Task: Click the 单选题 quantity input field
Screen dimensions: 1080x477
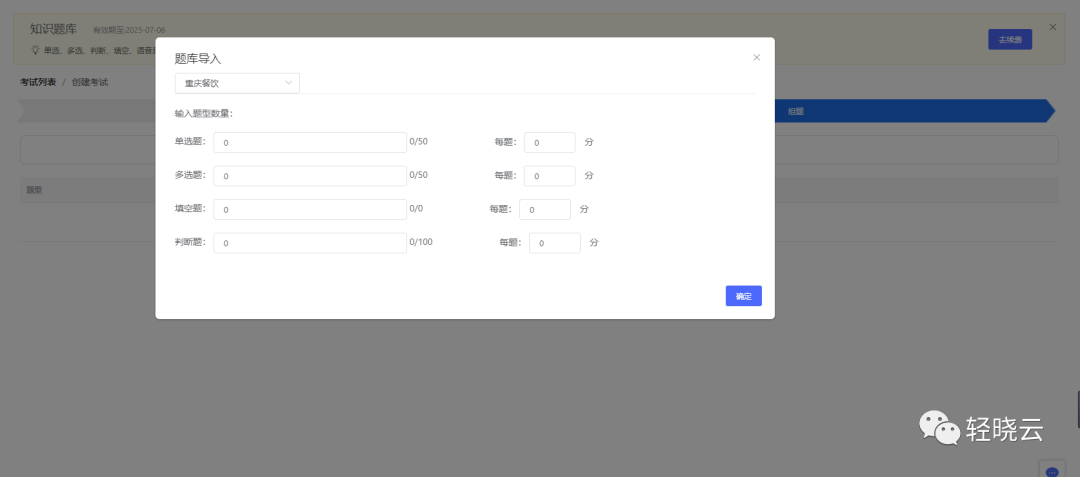Action: coord(309,143)
